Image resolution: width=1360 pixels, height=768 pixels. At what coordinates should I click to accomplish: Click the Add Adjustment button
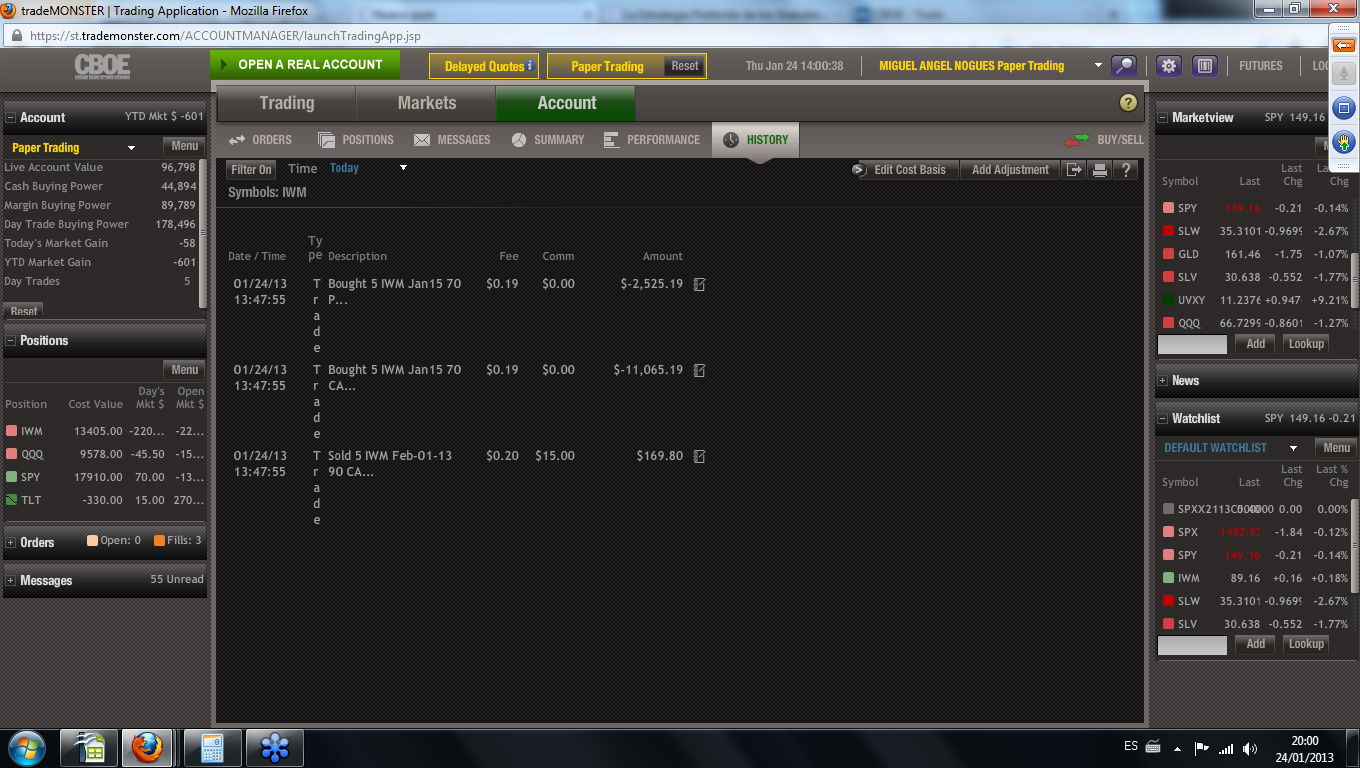click(1010, 170)
